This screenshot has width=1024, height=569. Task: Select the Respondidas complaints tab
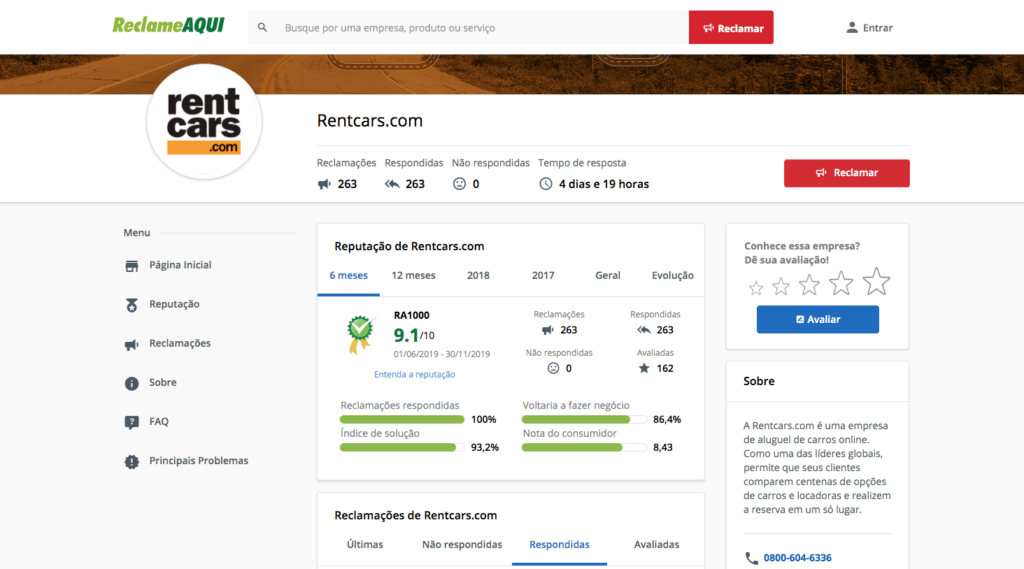click(x=560, y=545)
